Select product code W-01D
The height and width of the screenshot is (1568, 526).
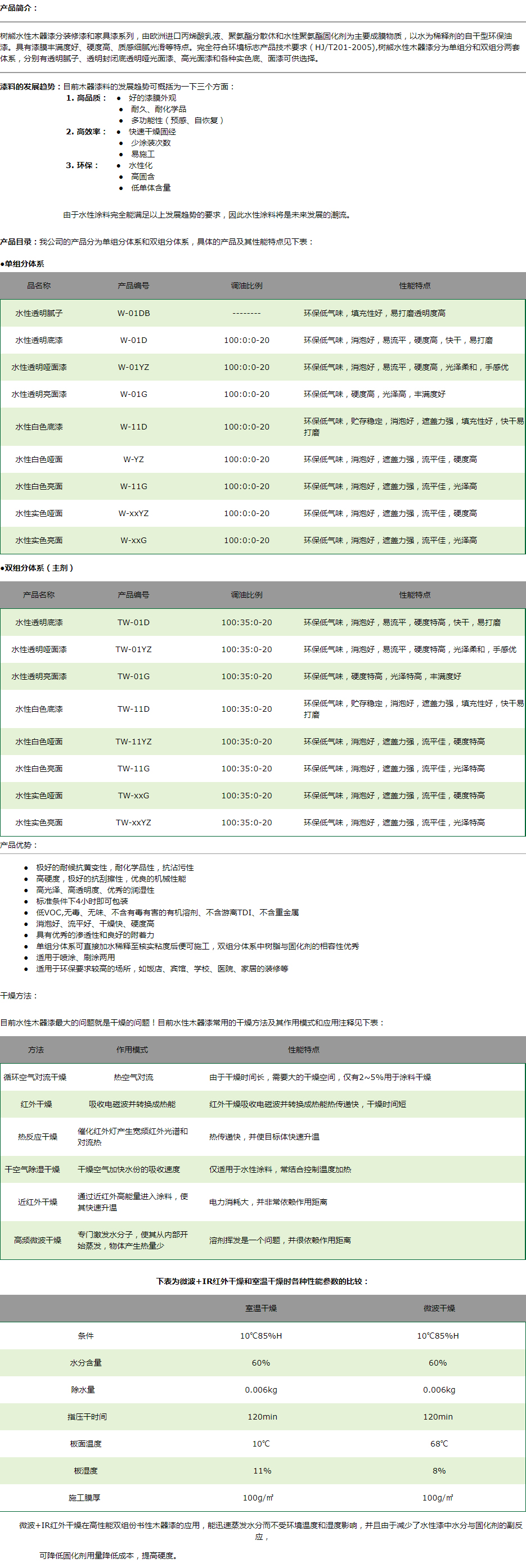click(133, 340)
